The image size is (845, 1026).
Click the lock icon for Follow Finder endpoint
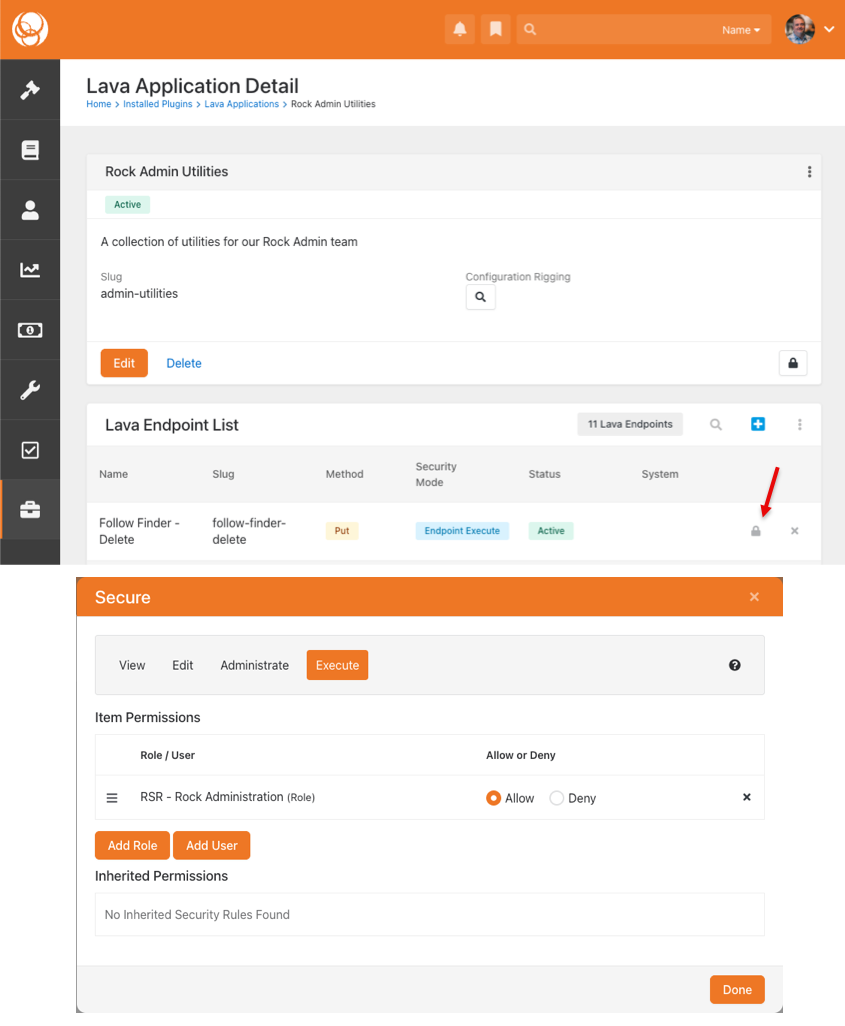(756, 531)
